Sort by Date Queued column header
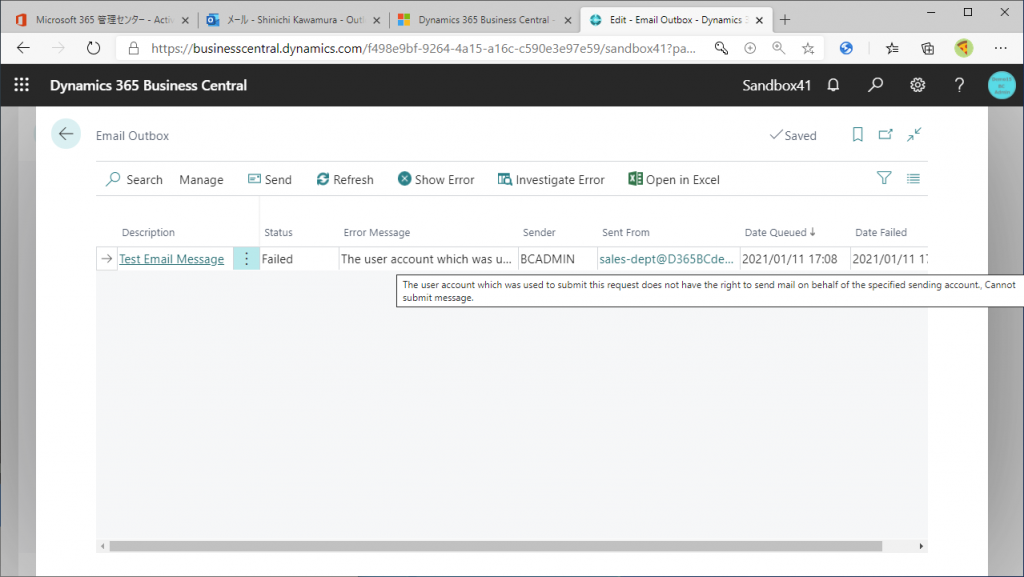This screenshot has height=577, width=1024. tap(780, 232)
